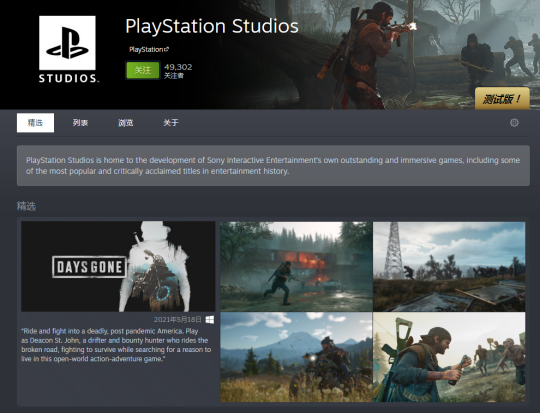Click the PlayStation Studios logo
The width and height of the screenshot is (540, 413).
(68, 49)
